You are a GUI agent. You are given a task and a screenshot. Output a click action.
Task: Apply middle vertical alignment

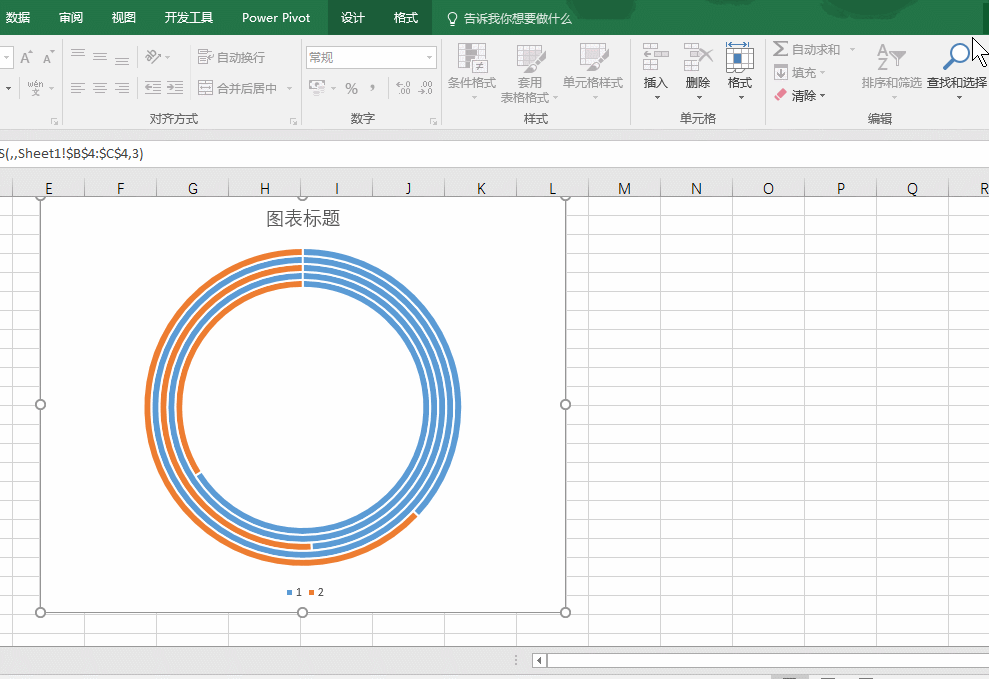click(100, 57)
